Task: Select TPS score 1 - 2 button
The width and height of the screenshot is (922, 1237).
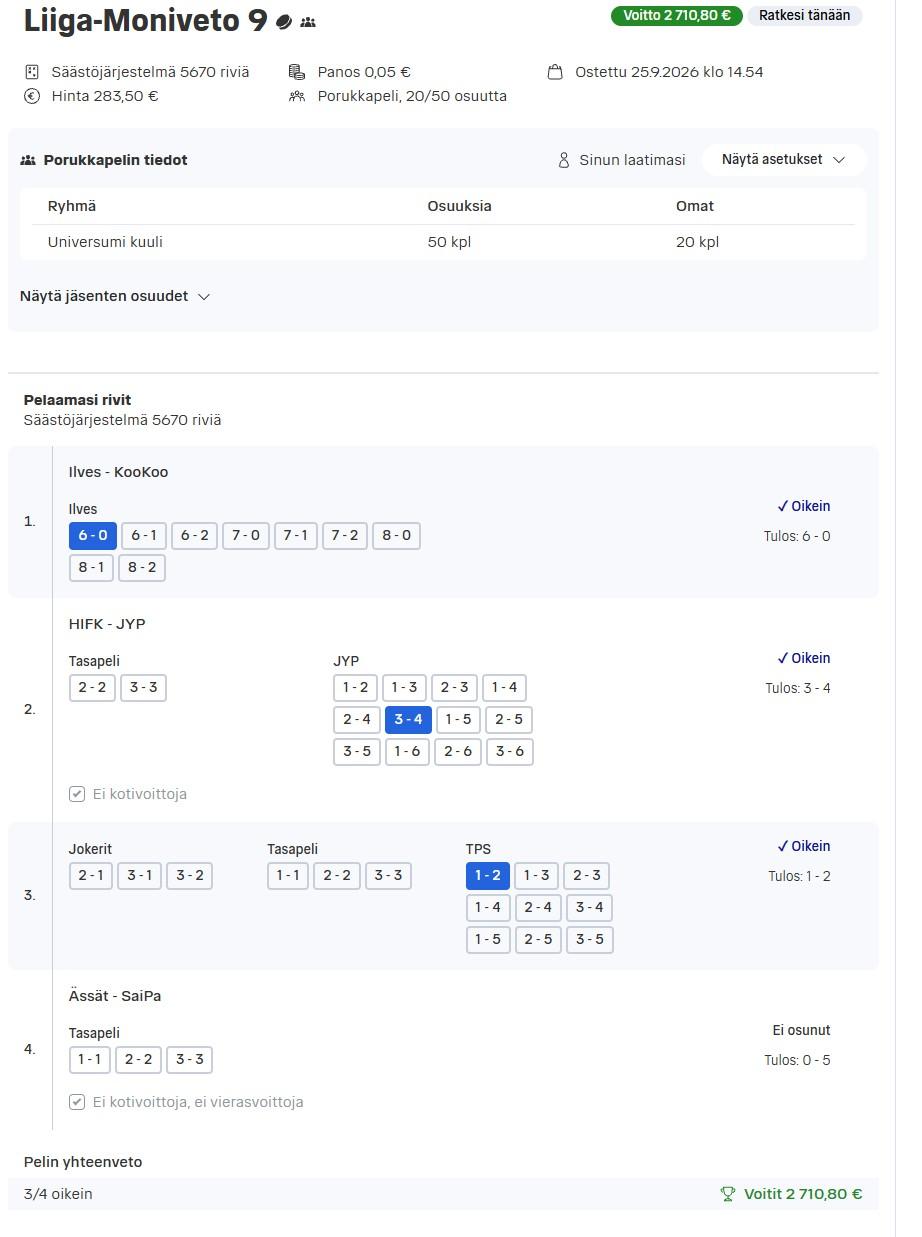Action: (x=488, y=876)
